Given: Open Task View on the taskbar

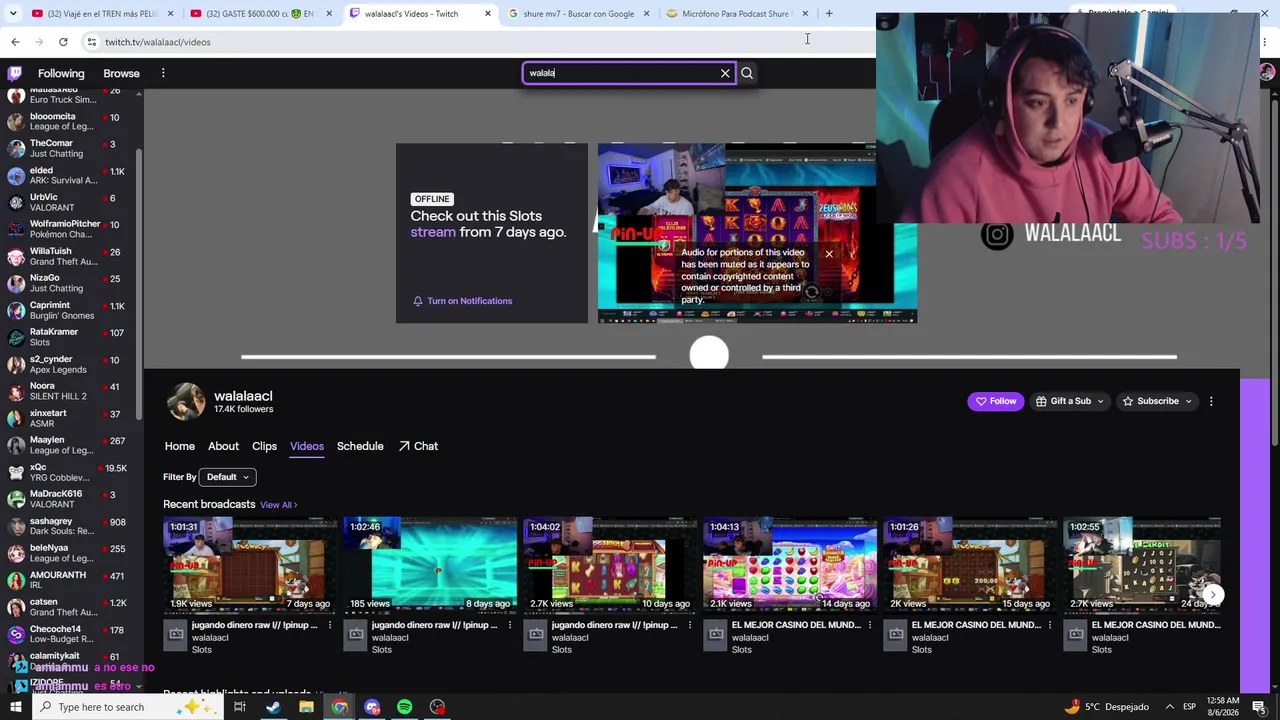Looking at the screenshot, I should click(240, 707).
